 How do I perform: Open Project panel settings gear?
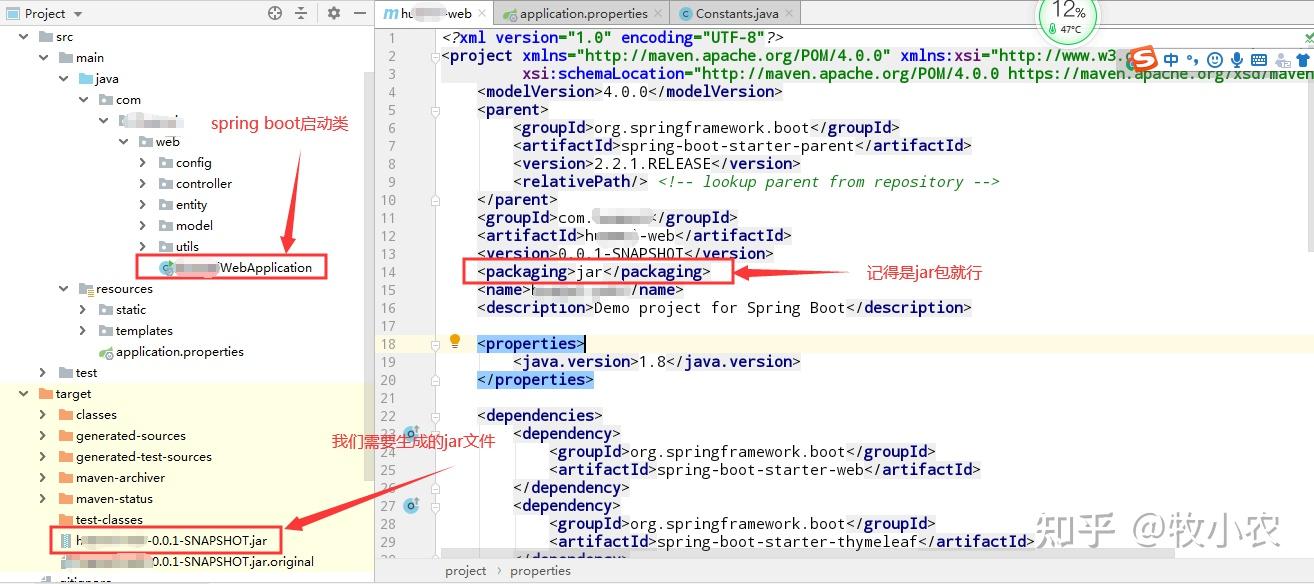tap(334, 13)
